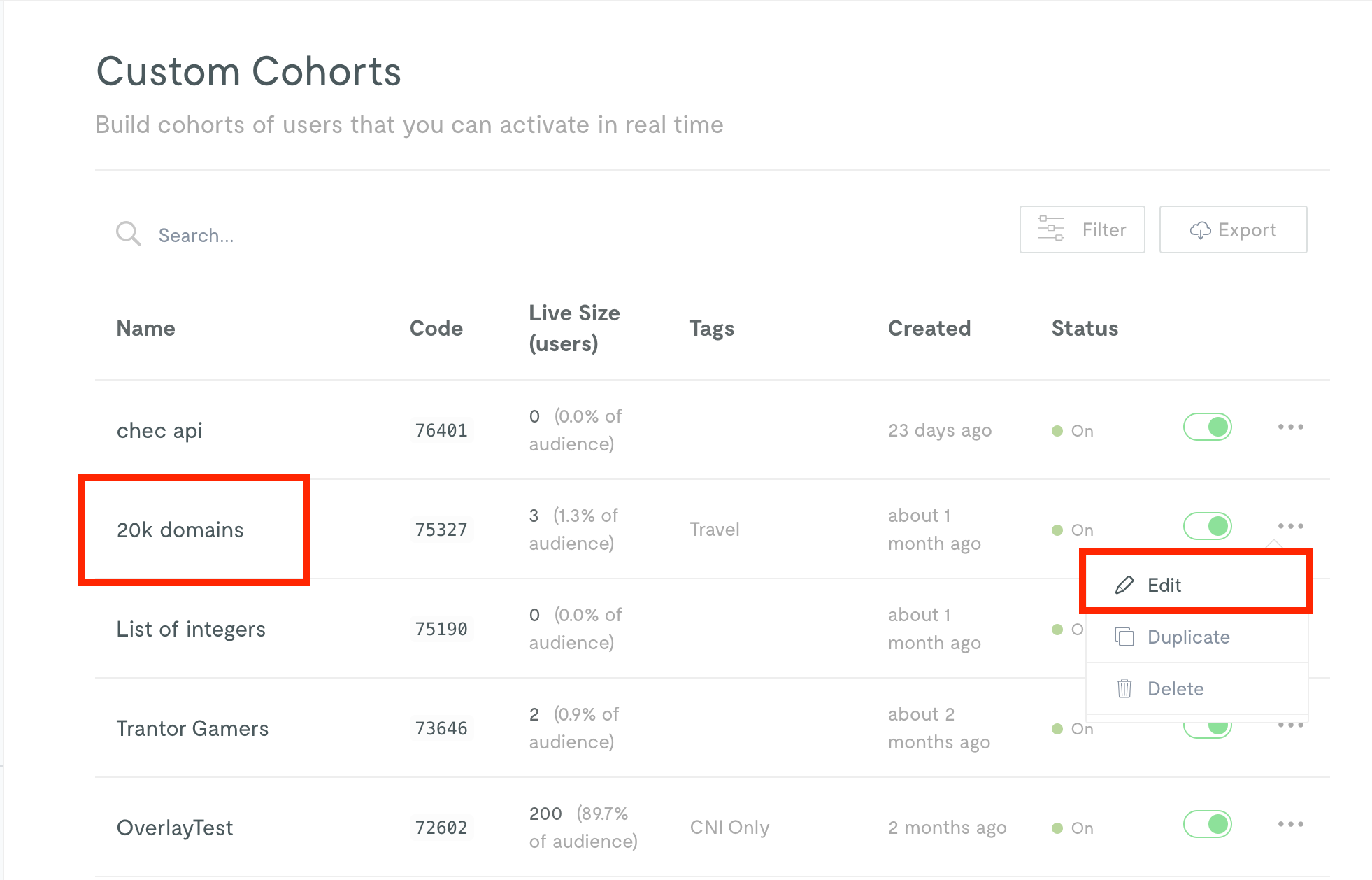Click the '23 days ago' created date
This screenshot has width=1372, height=880.
pyautogui.click(x=940, y=430)
